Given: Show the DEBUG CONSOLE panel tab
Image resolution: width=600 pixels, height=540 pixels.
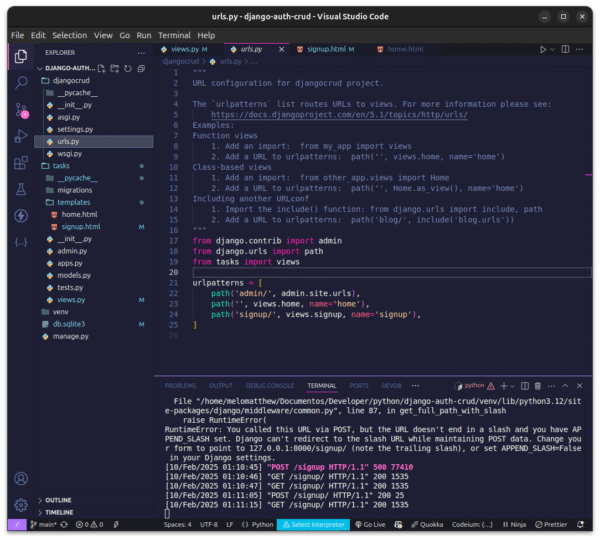Looking at the screenshot, I should [270, 386].
